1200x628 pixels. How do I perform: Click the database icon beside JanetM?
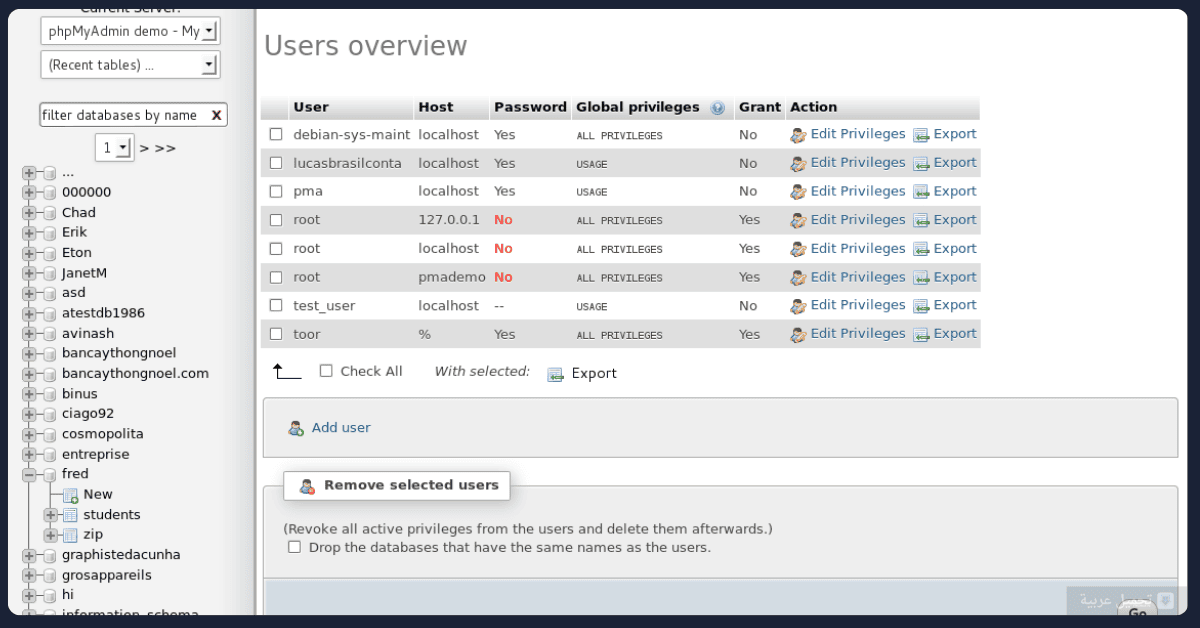click(49, 273)
